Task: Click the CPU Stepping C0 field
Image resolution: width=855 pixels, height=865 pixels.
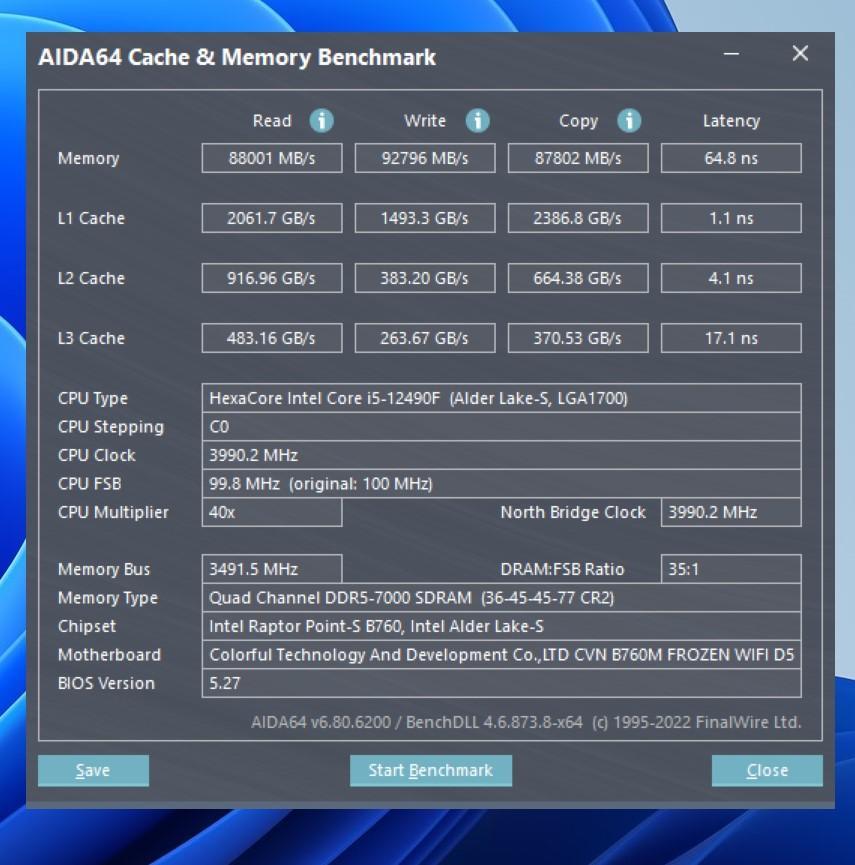Action: click(501, 427)
